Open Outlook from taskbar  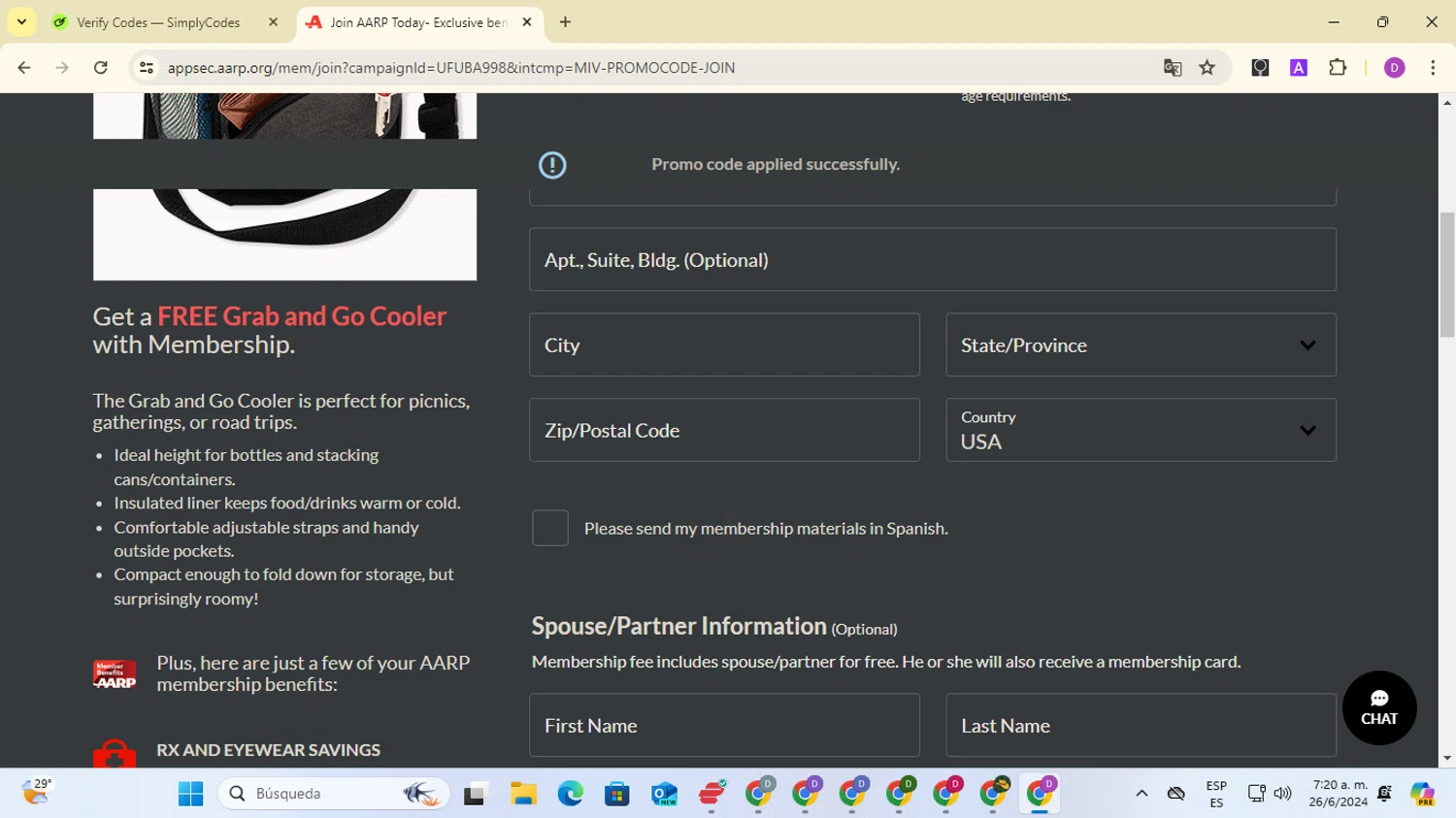pyautogui.click(x=664, y=795)
